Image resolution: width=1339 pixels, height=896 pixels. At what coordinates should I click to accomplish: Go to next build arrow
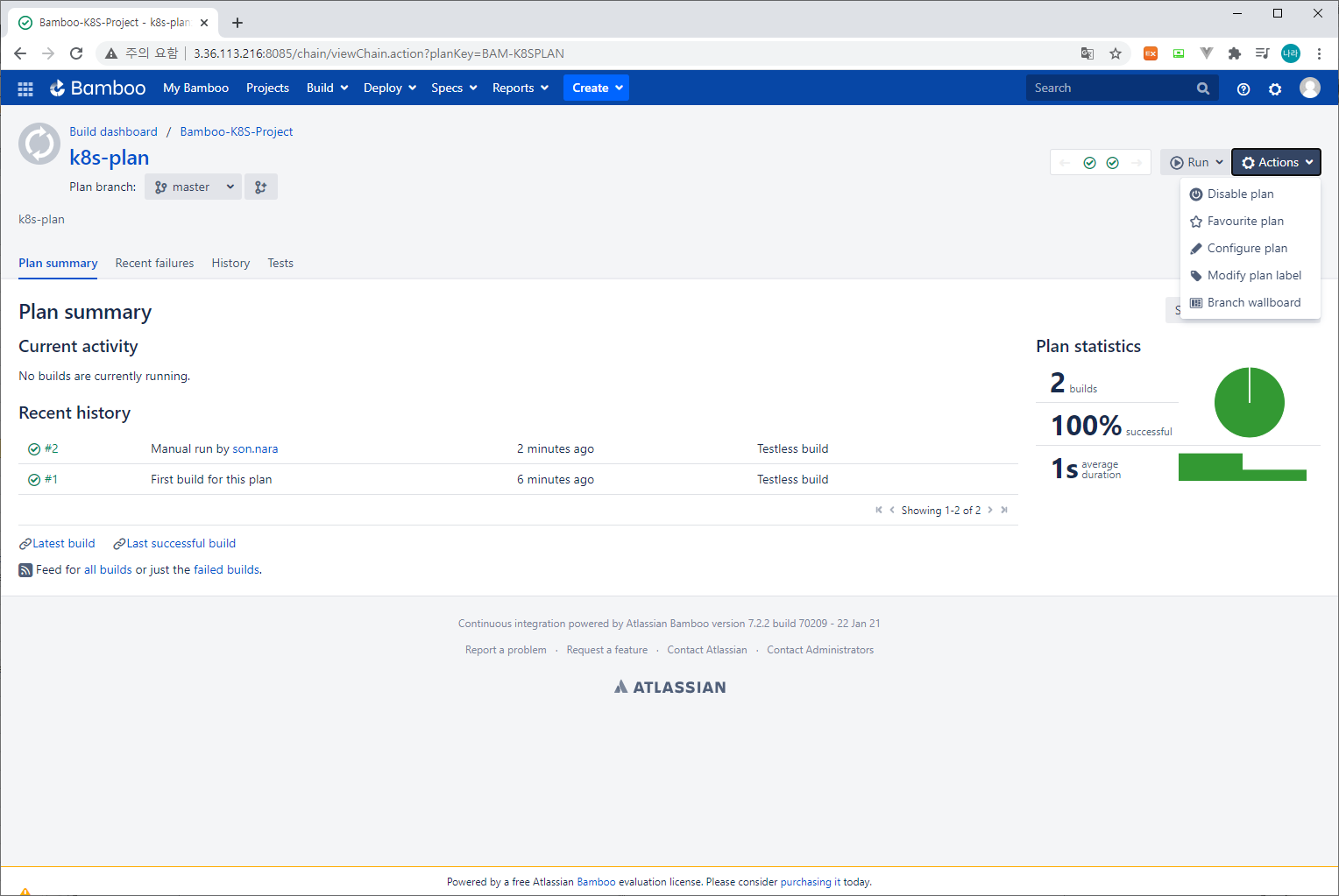click(x=1137, y=163)
